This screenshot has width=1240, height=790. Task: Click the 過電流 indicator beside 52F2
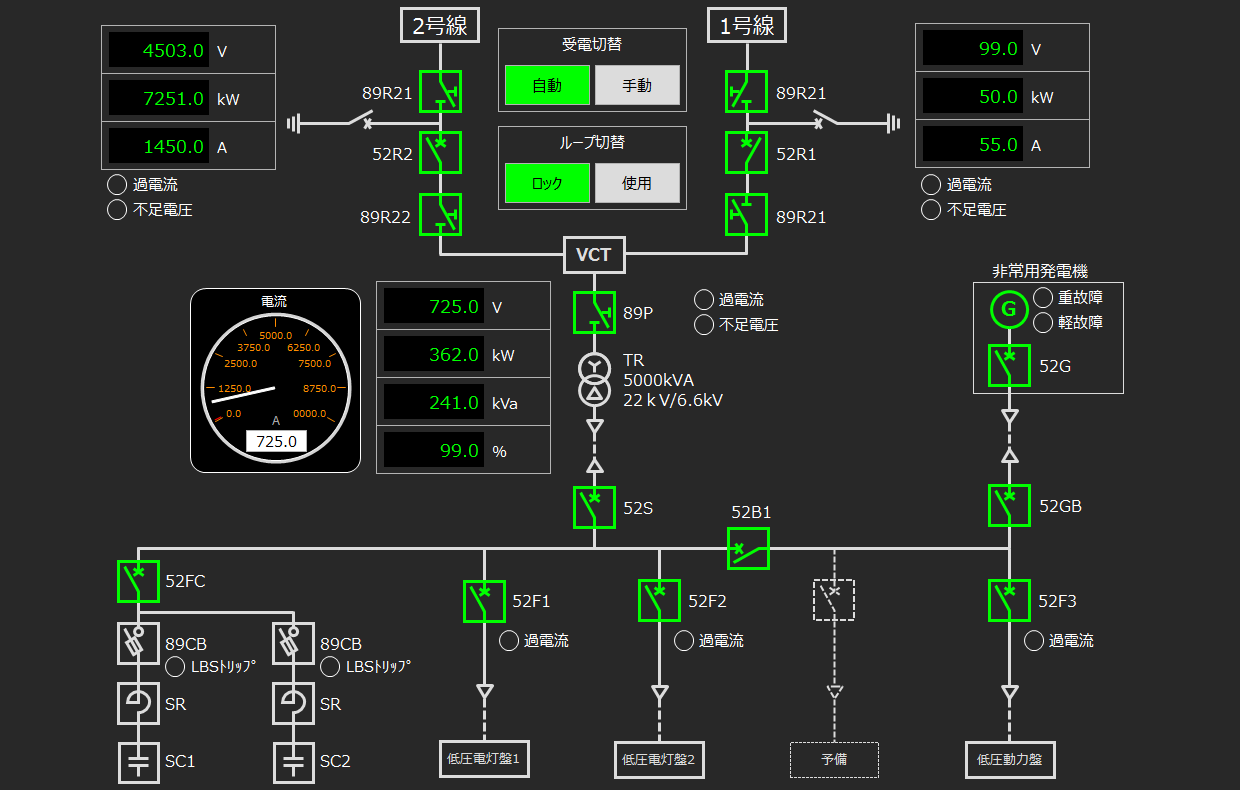coord(683,641)
